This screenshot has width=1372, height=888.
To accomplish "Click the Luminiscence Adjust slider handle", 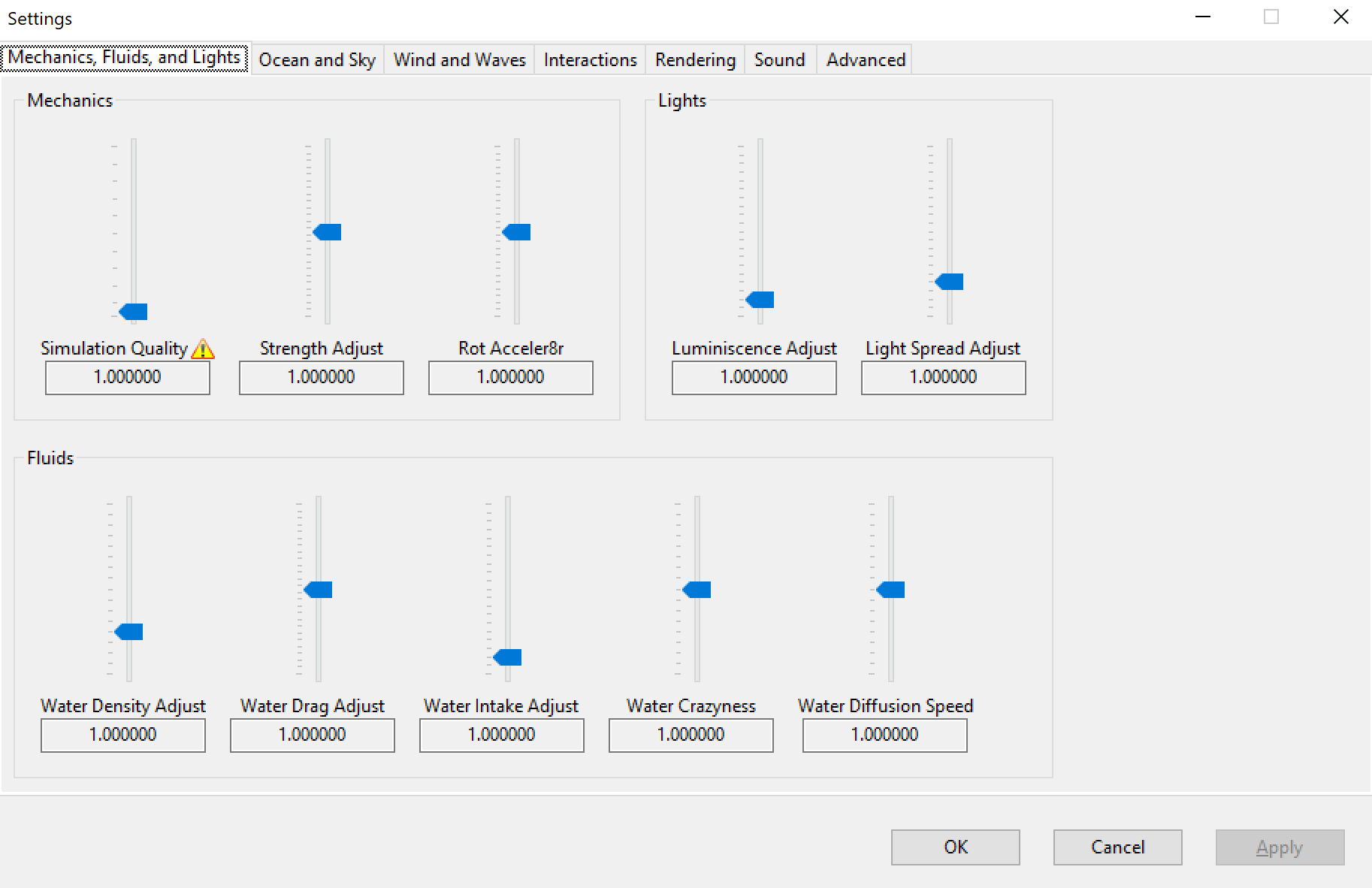I will 760,300.
